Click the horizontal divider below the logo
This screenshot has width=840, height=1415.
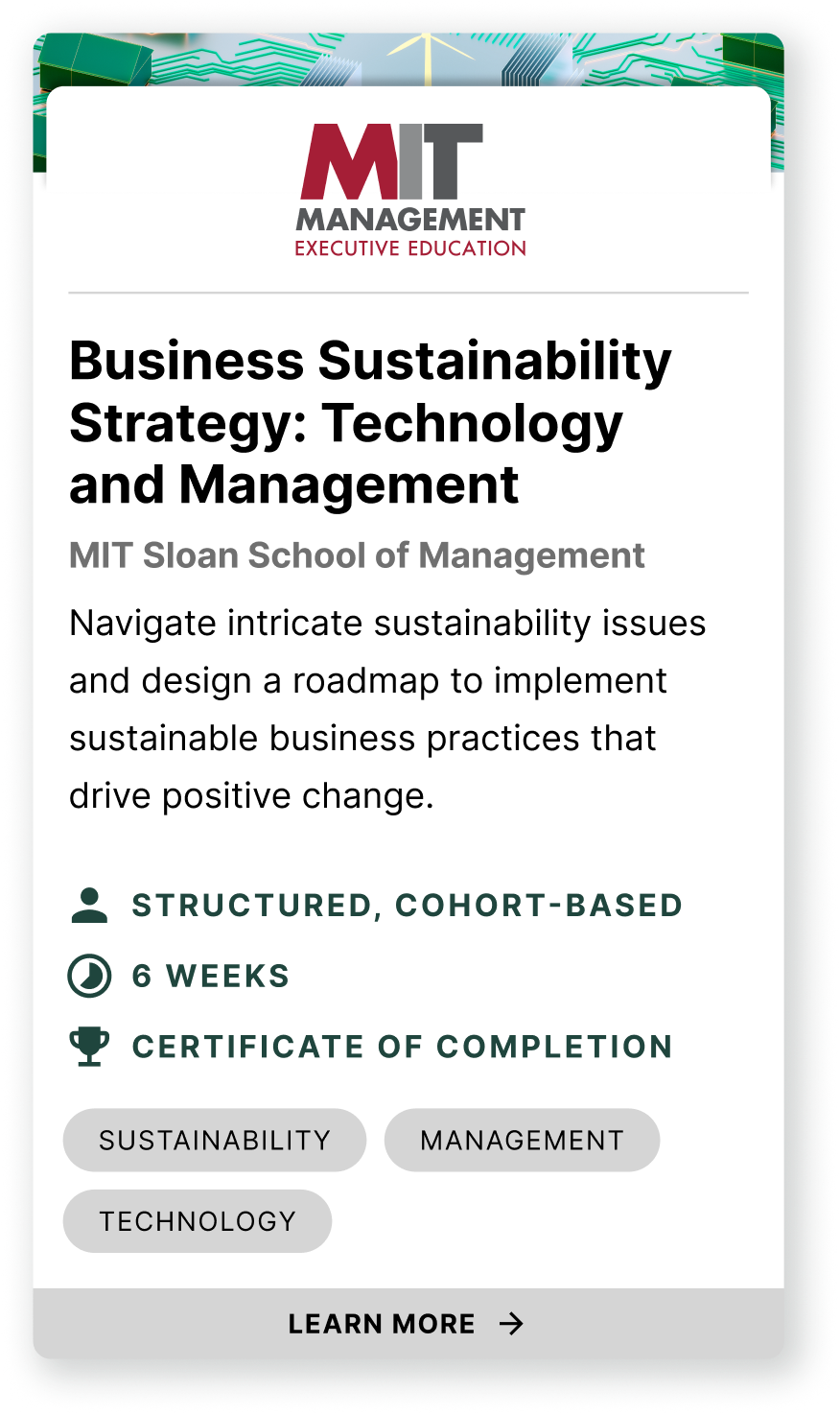coord(408,292)
